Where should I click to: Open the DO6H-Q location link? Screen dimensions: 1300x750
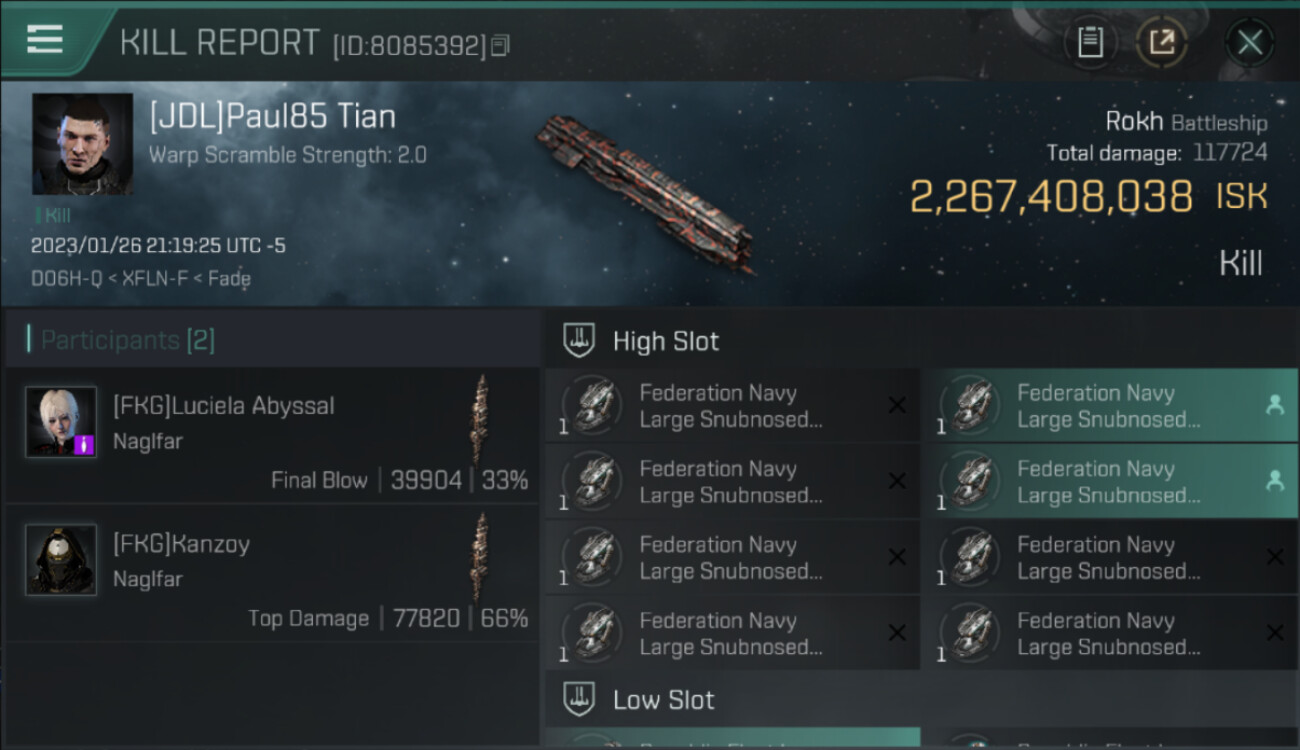64,279
